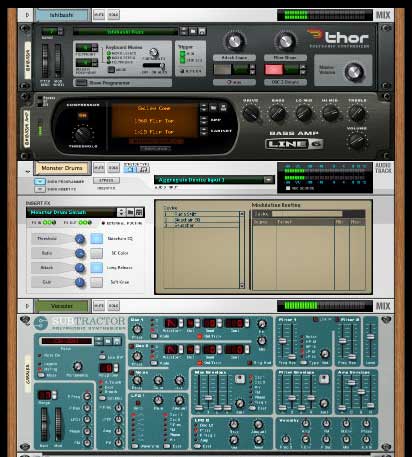The width and height of the screenshot is (412, 457).
Task: Adjust the Bass Amp Lo Mid knob
Action: pos(304,113)
